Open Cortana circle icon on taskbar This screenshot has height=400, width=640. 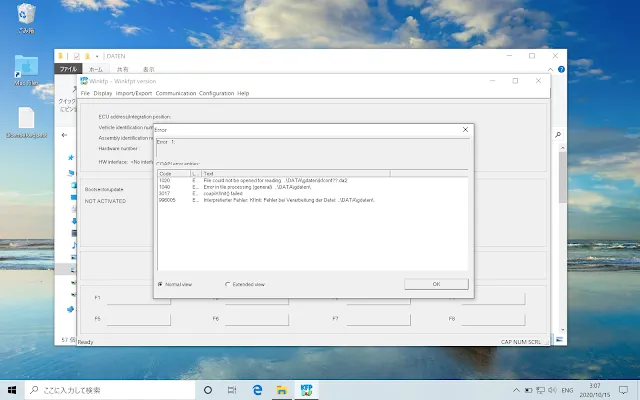coord(208,390)
